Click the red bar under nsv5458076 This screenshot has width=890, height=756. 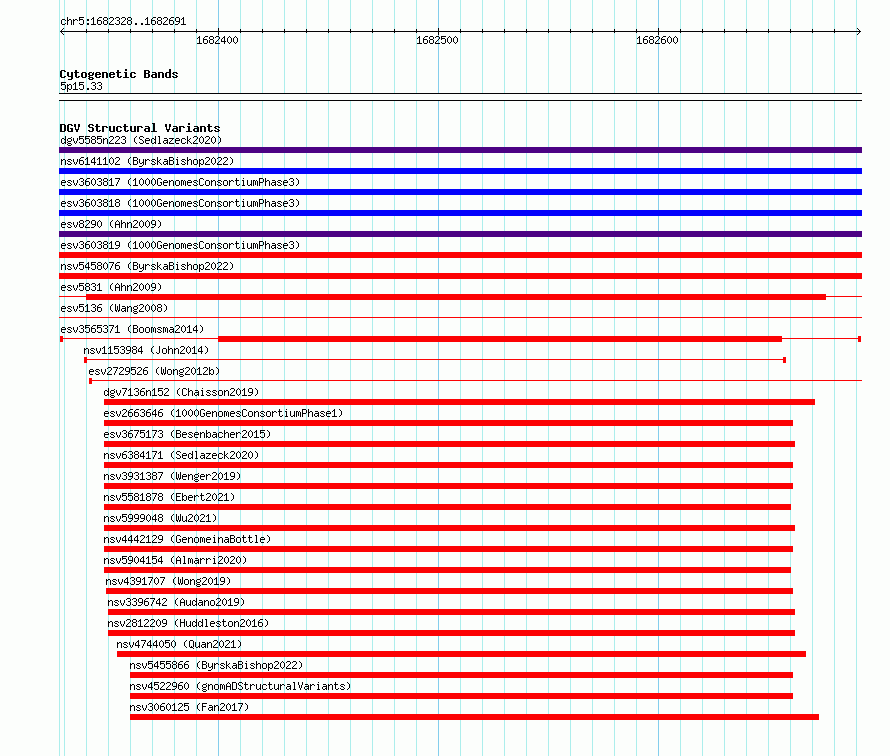[460, 276]
